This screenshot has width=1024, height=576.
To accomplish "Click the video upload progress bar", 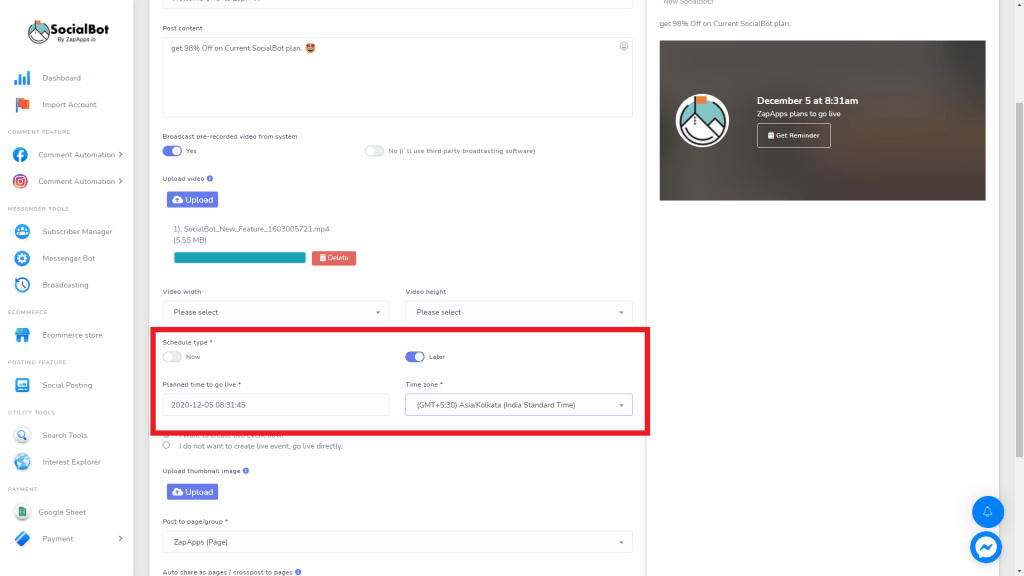I will coord(240,258).
